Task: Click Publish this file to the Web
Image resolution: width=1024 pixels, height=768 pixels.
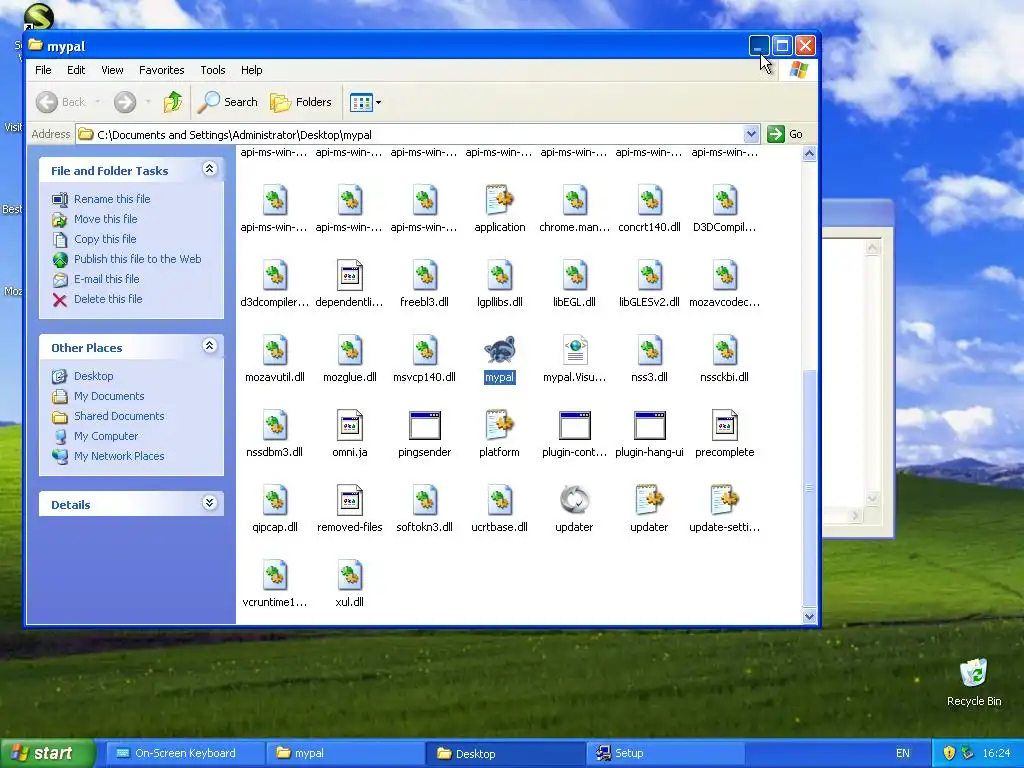Action: [x=137, y=259]
